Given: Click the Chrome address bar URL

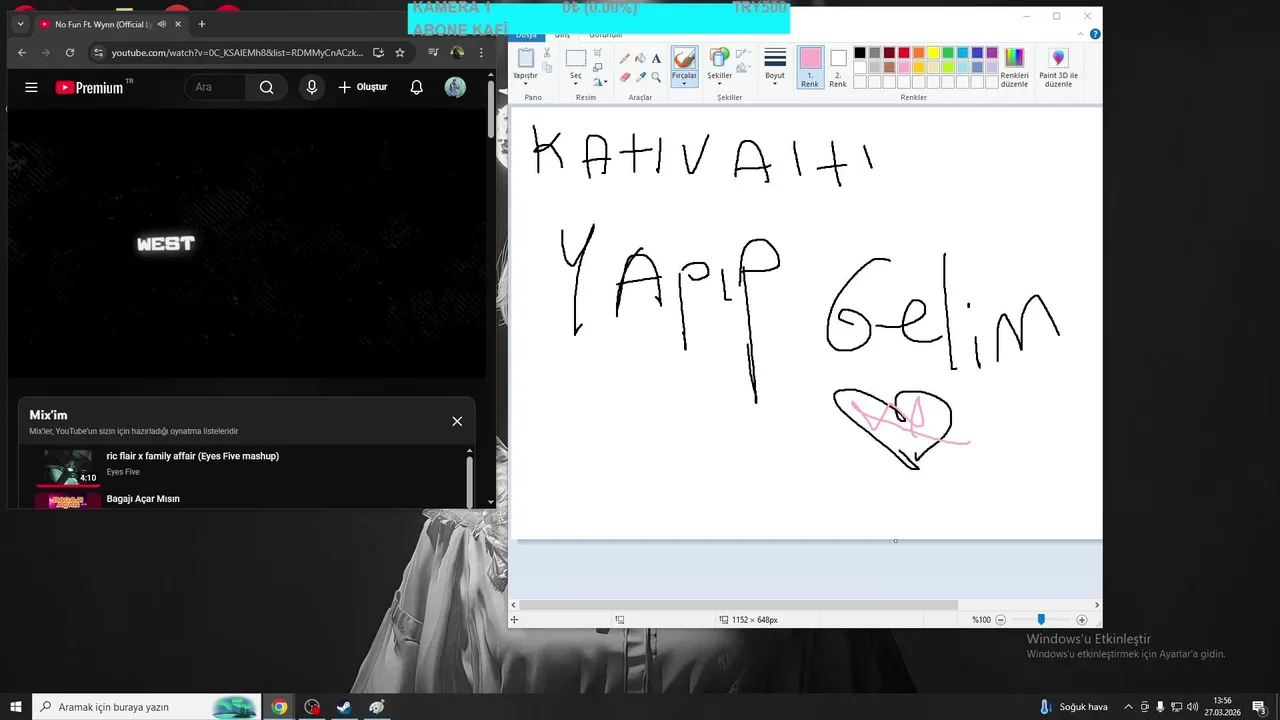Looking at the screenshot, I should click(237, 52).
